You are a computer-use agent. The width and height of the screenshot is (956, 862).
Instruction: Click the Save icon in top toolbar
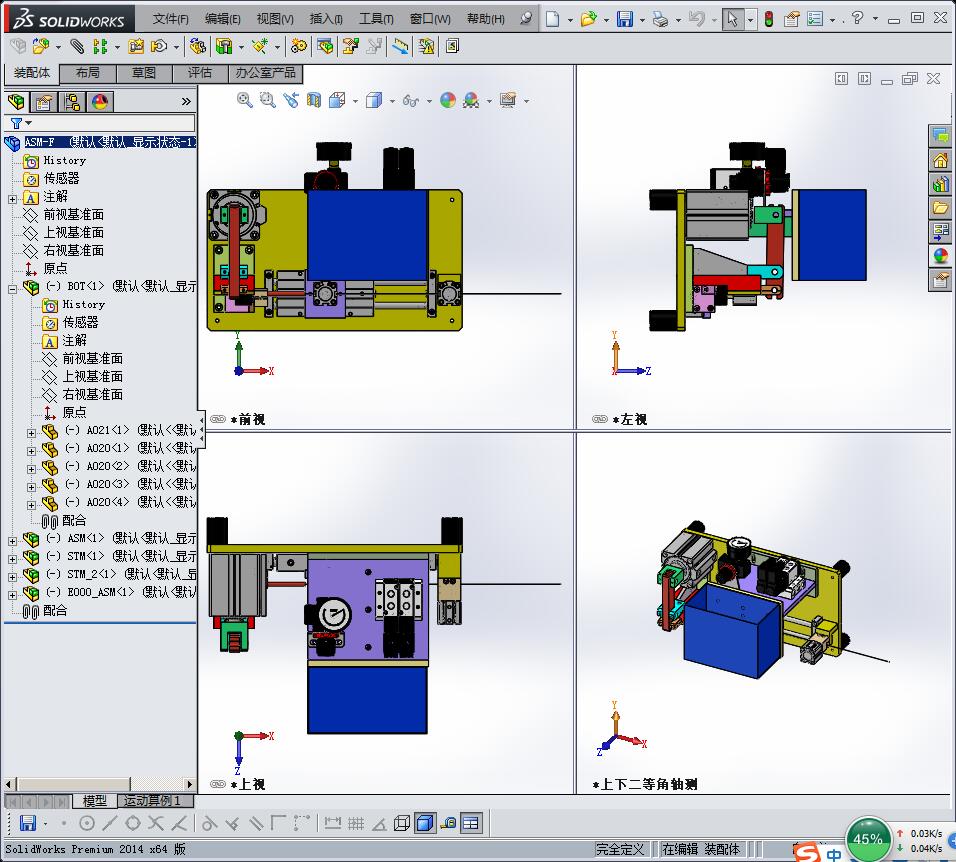[624, 19]
